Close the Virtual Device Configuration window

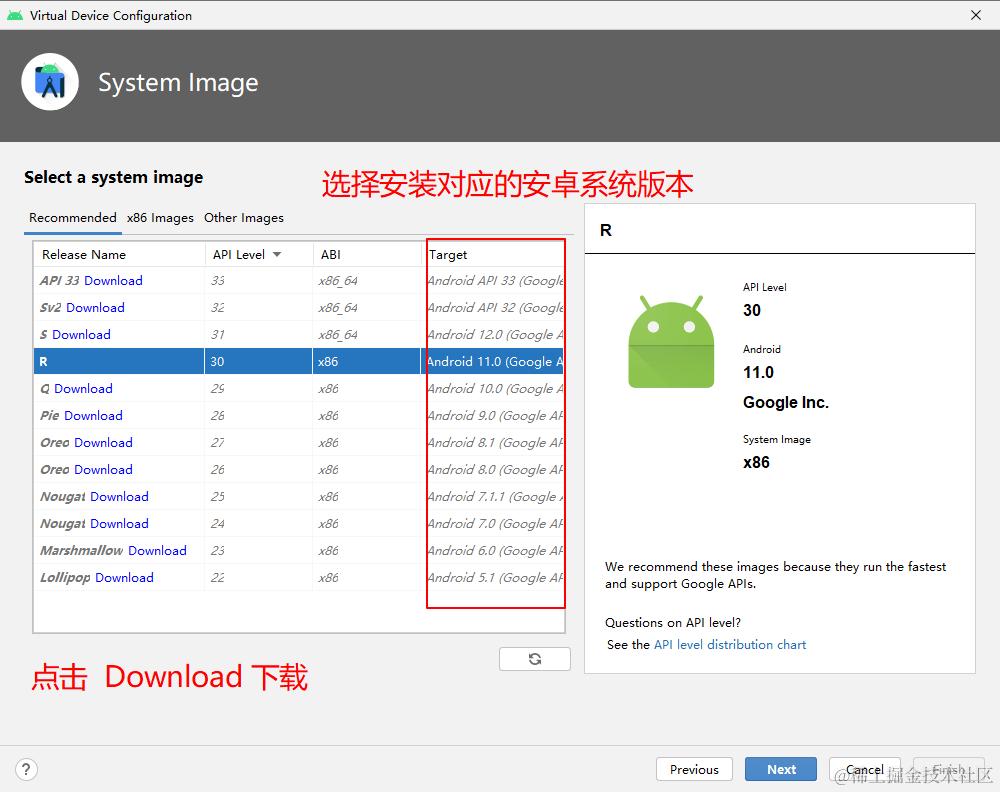coord(976,15)
